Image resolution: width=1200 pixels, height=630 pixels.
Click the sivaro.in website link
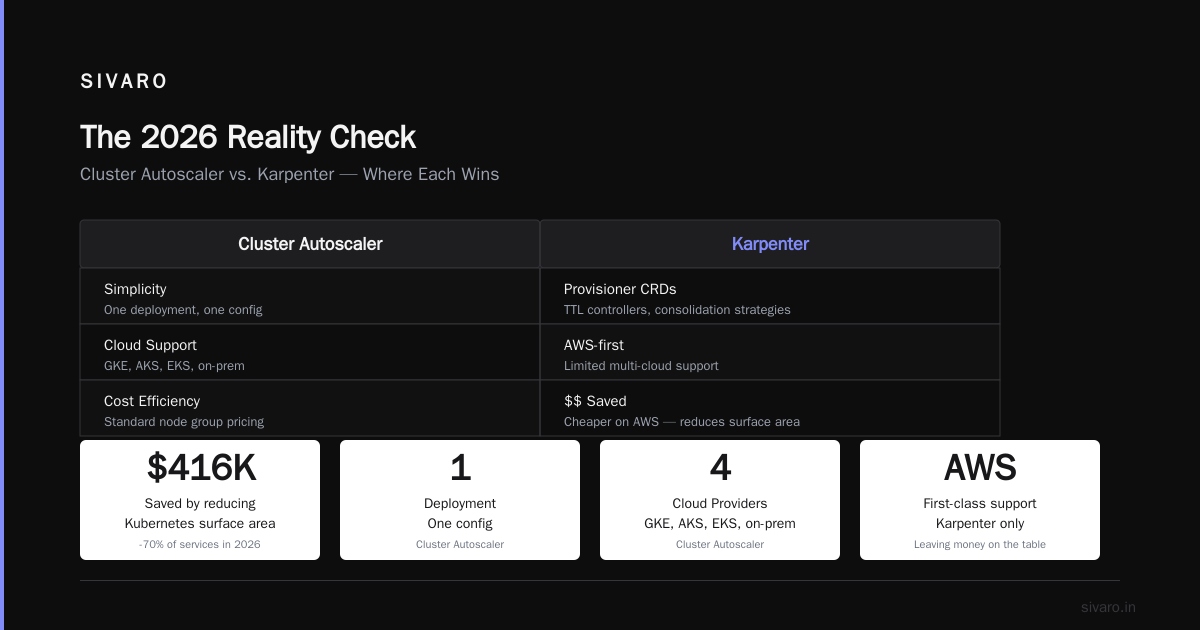1108,607
